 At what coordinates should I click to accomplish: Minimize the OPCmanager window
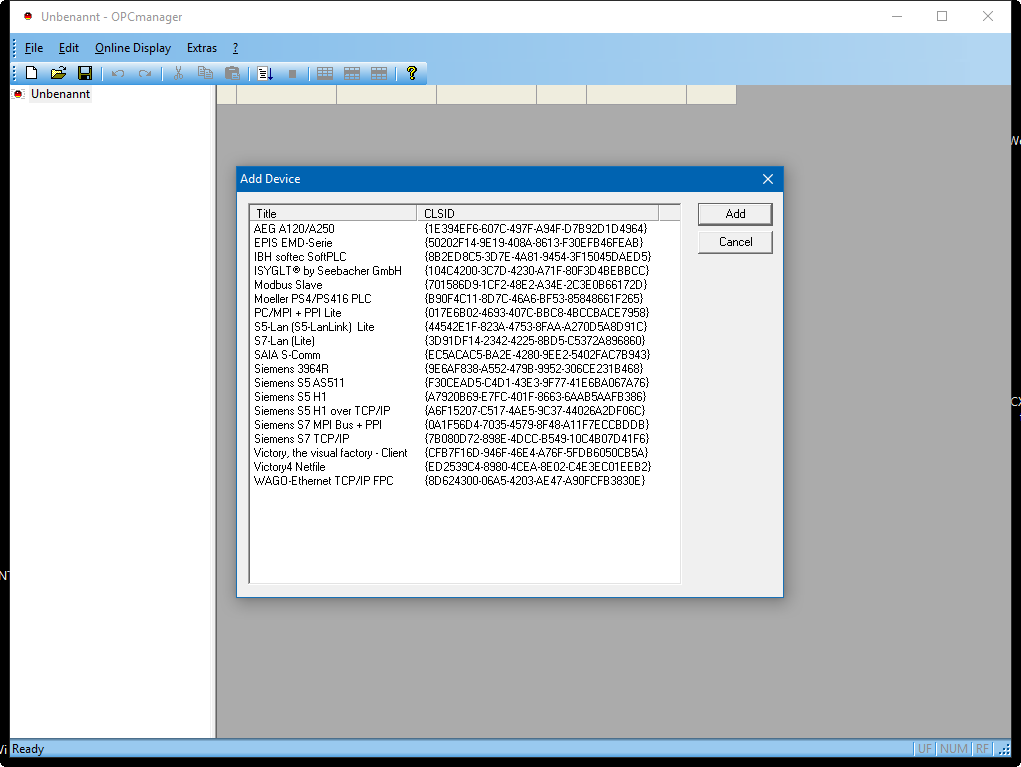click(x=897, y=16)
